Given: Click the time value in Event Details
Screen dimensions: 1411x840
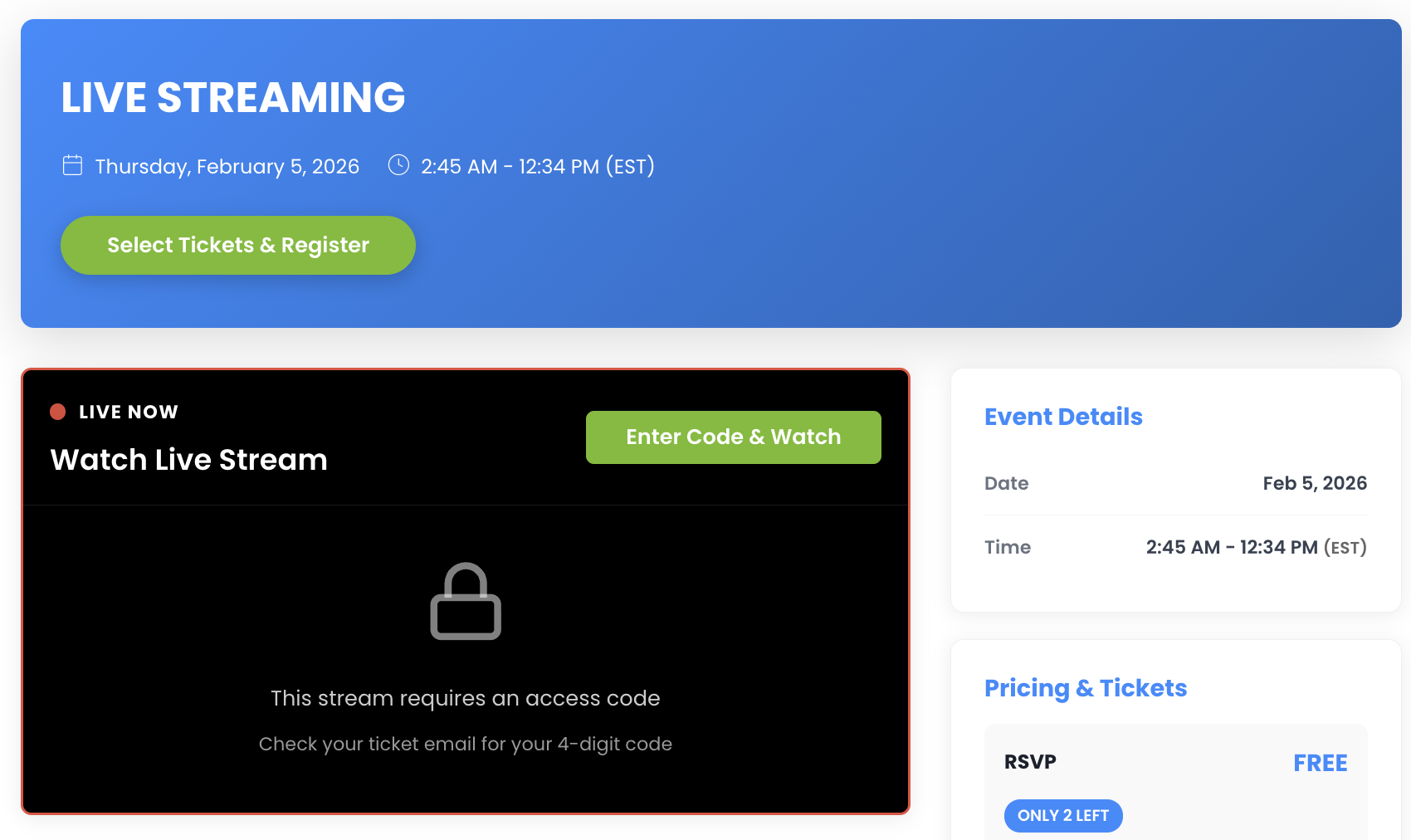Looking at the screenshot, I should coord(1256,548).
